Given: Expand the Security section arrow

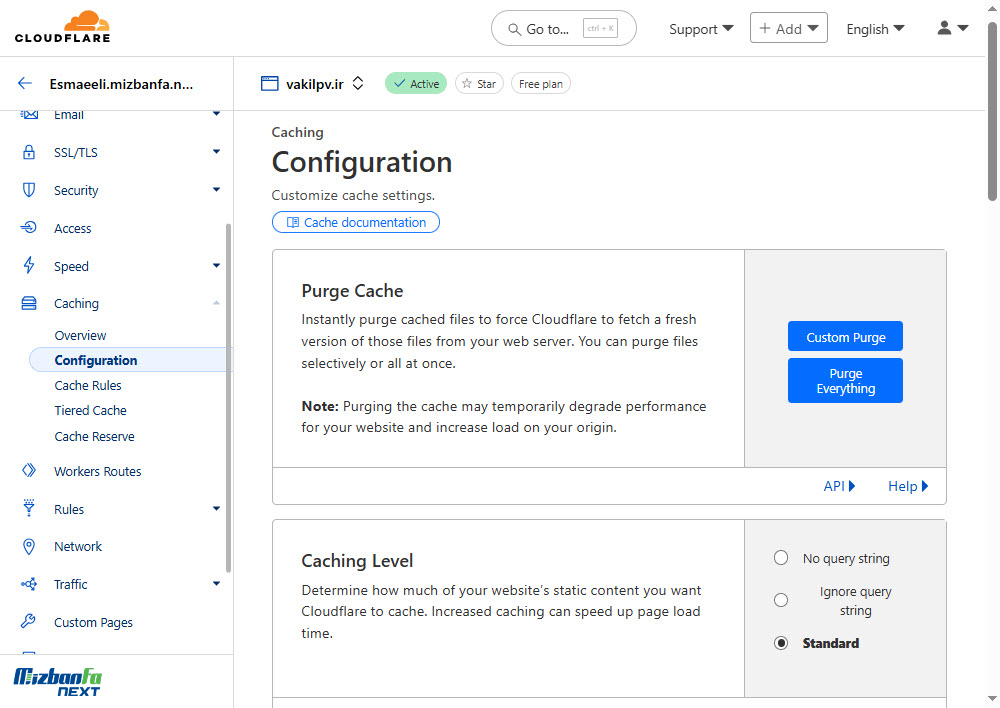Looking at the screenshot, I should click(217, 189).
